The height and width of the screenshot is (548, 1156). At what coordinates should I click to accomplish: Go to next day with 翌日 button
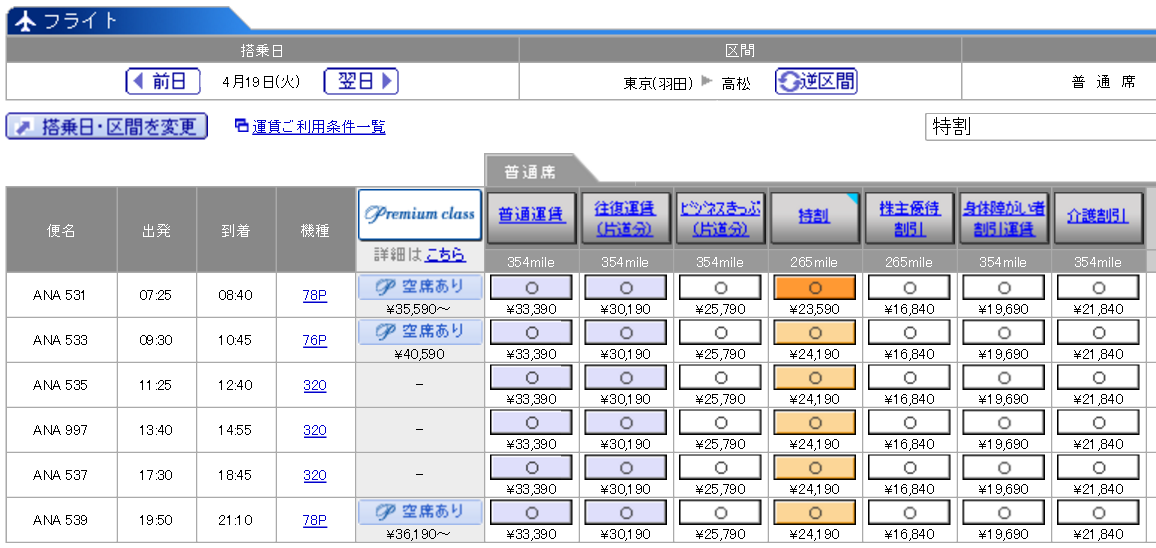click(361, 81)
